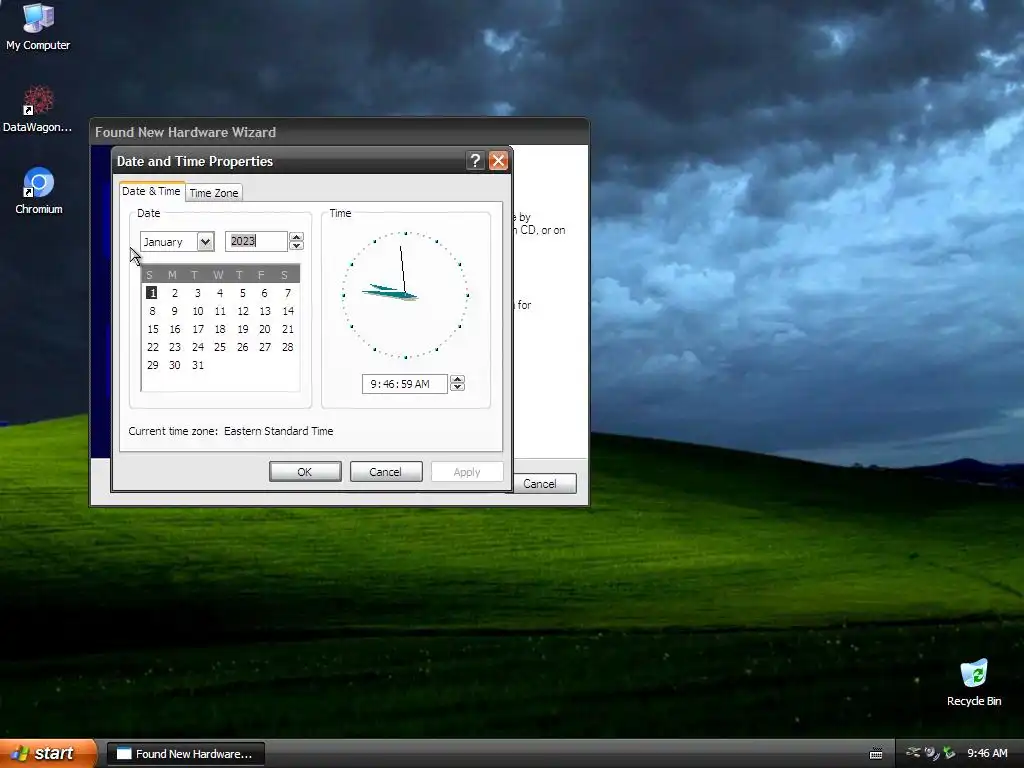Screen dimensions: 1024x768
Task: Increase the year with up arrow
Action: 296,237
